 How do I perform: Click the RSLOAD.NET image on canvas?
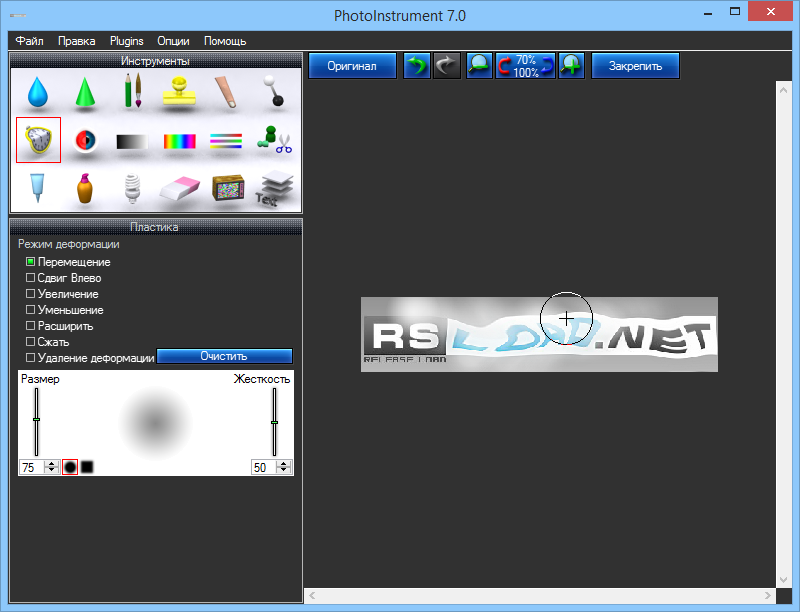click(539, 335)
